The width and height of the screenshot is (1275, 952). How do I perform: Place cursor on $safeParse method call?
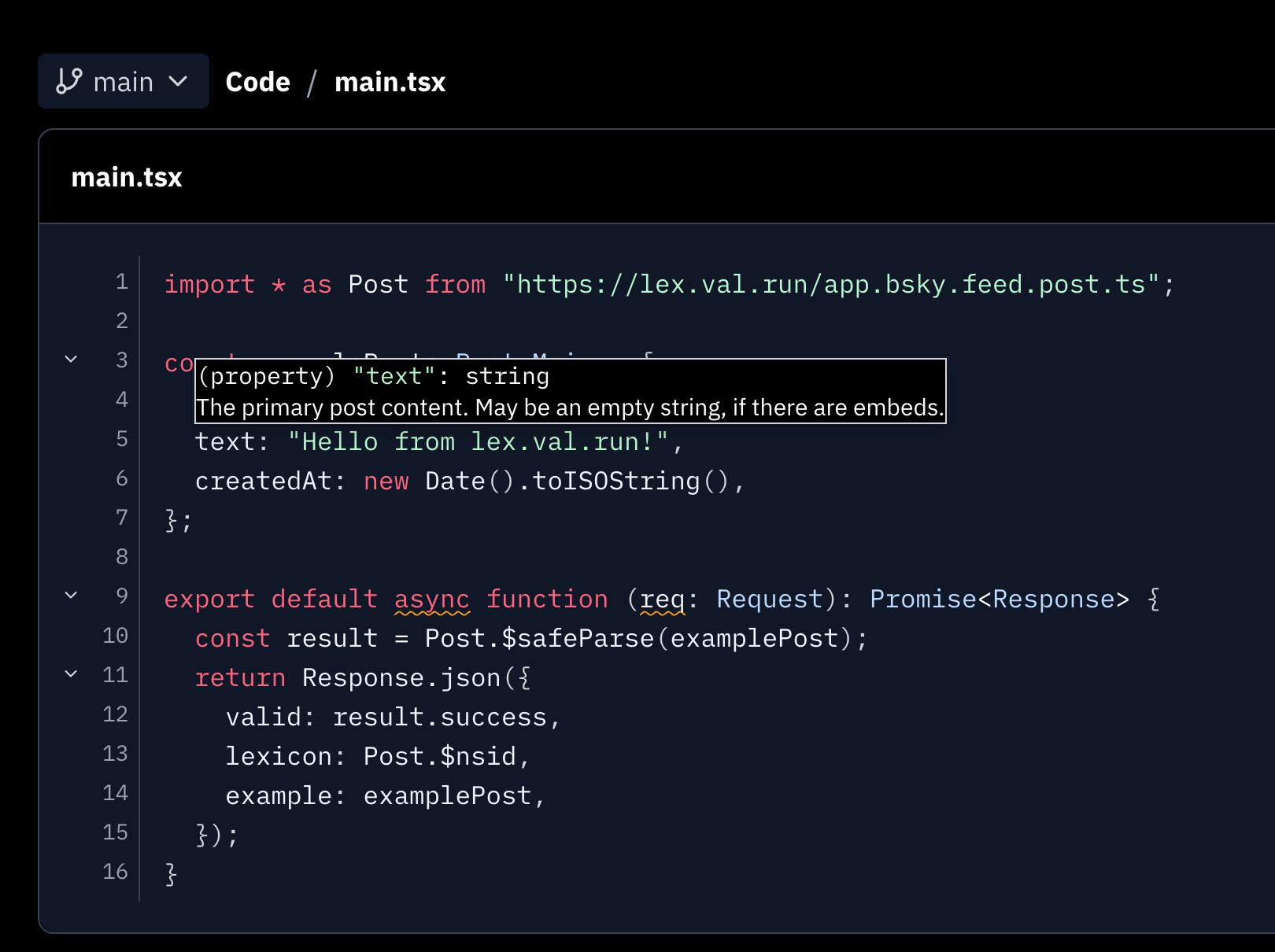coord(578,639)
